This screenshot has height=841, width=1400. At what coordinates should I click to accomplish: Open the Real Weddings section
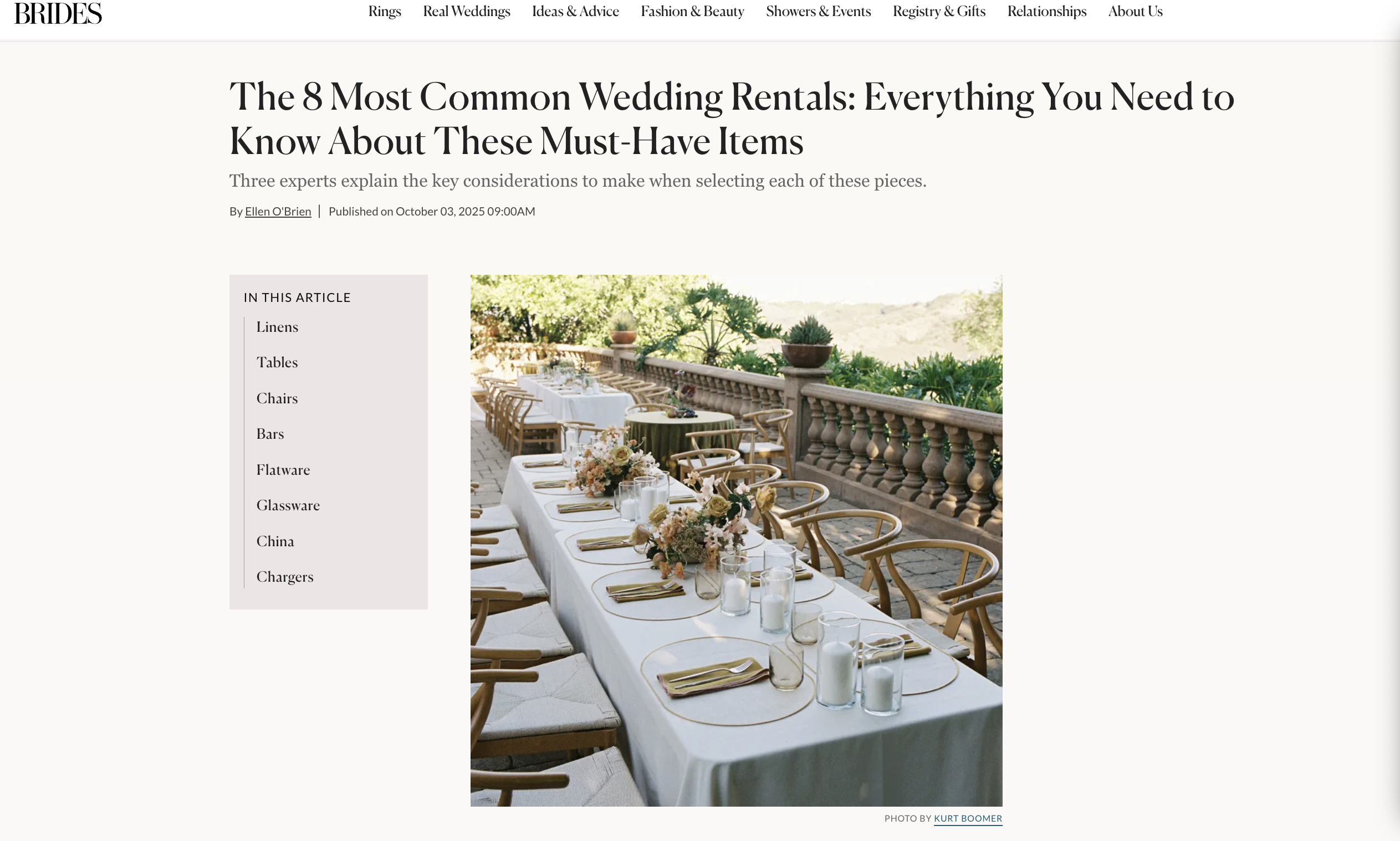[466, 11]
